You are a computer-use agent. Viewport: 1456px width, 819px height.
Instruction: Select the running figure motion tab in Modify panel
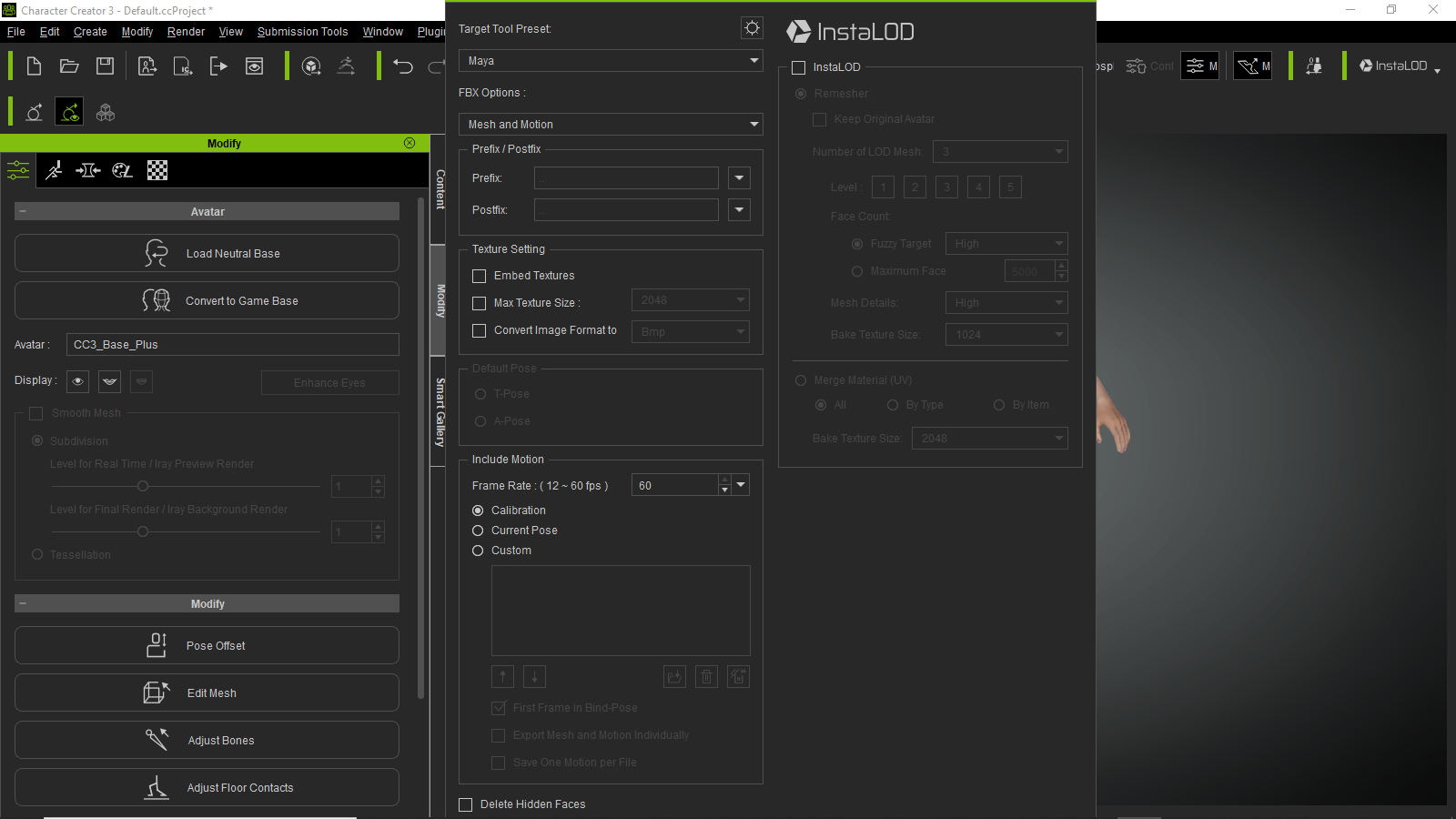click(55, 170)
